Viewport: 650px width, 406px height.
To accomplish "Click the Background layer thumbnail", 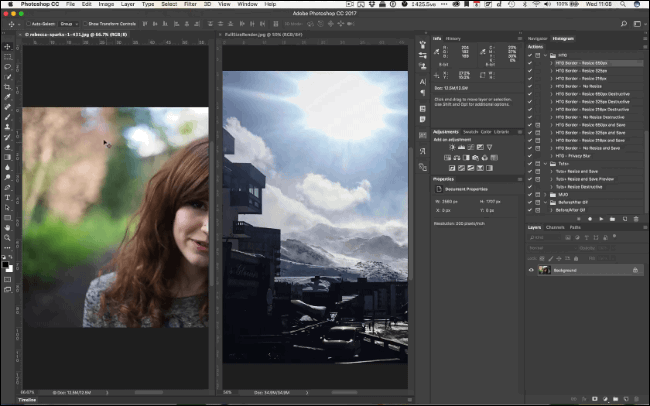I will (545, 270).
